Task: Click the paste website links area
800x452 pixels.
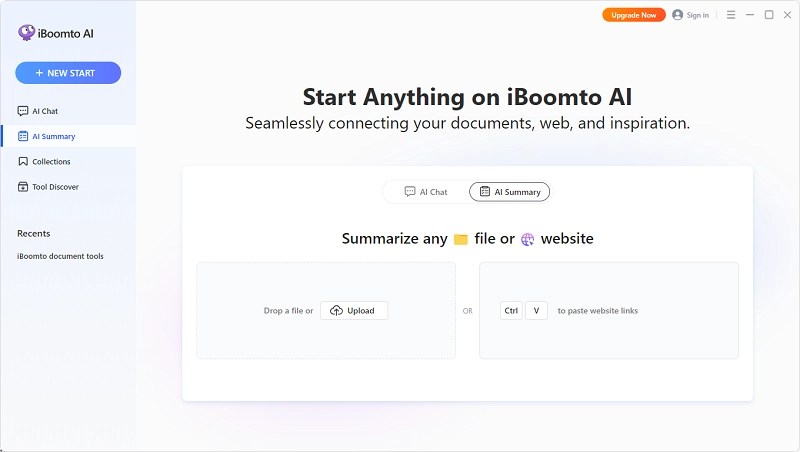Action: pyautogui.click(x=609, y=311)
